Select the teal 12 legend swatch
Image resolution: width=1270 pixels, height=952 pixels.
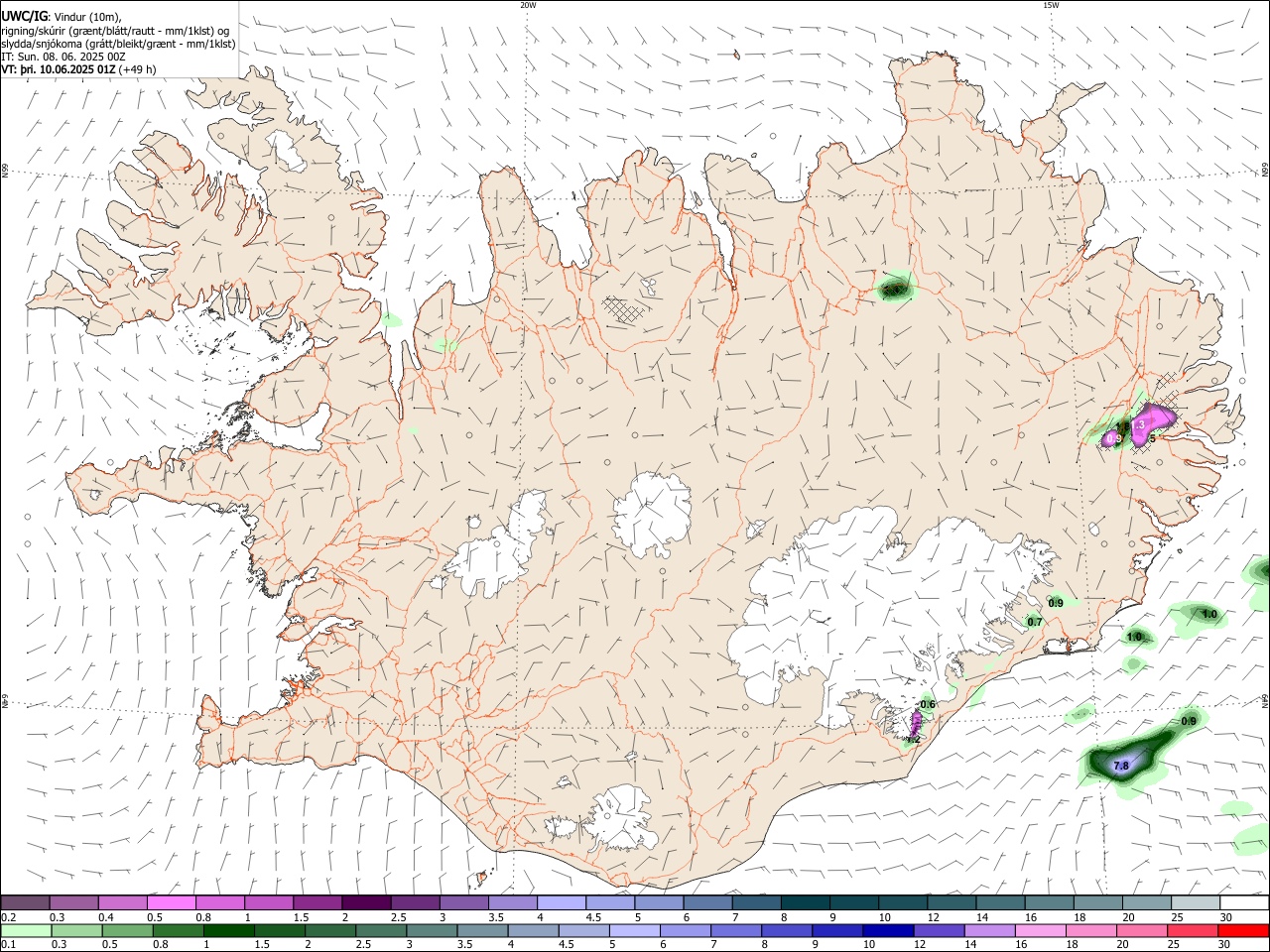click(952, 902)
